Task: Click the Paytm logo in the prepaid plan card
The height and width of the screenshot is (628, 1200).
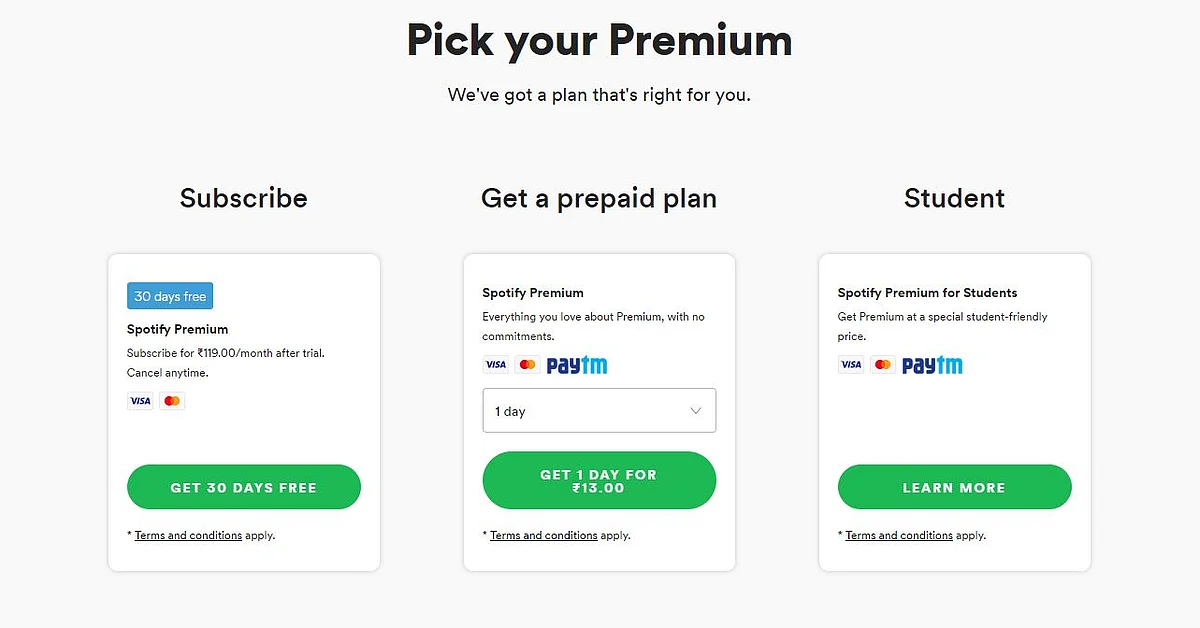Action: coord(577,365)
